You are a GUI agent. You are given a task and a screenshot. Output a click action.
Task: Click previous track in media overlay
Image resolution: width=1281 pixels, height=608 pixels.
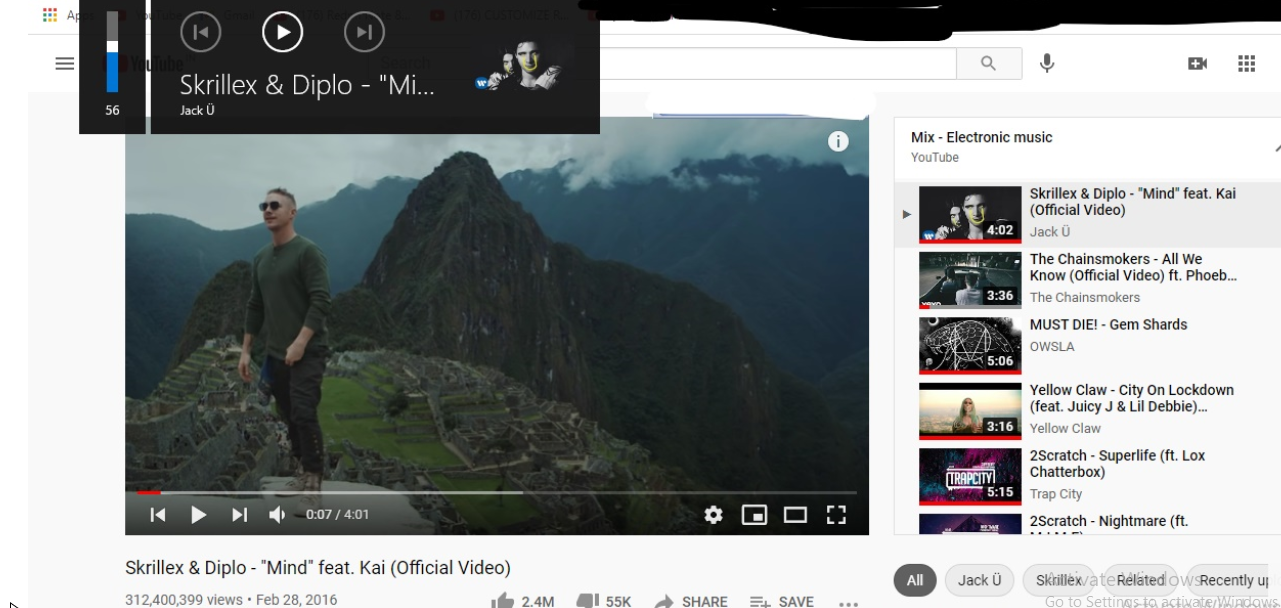click(200, 33)
